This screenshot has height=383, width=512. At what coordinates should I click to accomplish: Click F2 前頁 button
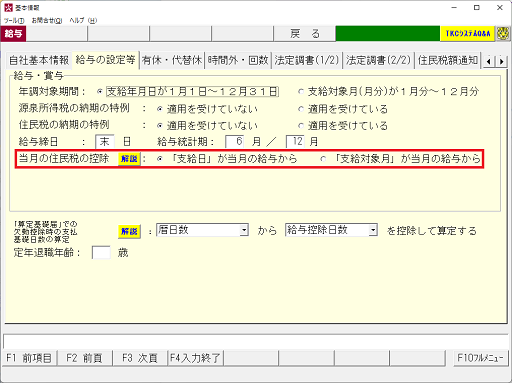point(84,358)
